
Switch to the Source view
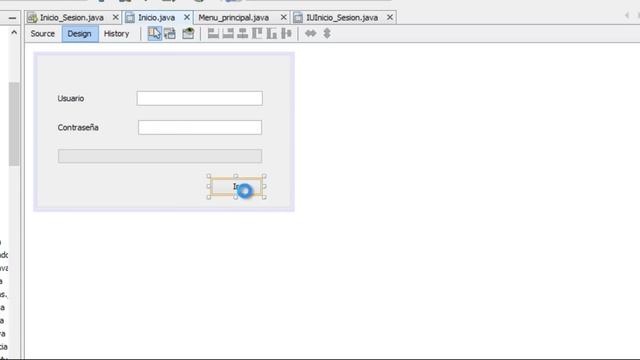pos(42,34)
